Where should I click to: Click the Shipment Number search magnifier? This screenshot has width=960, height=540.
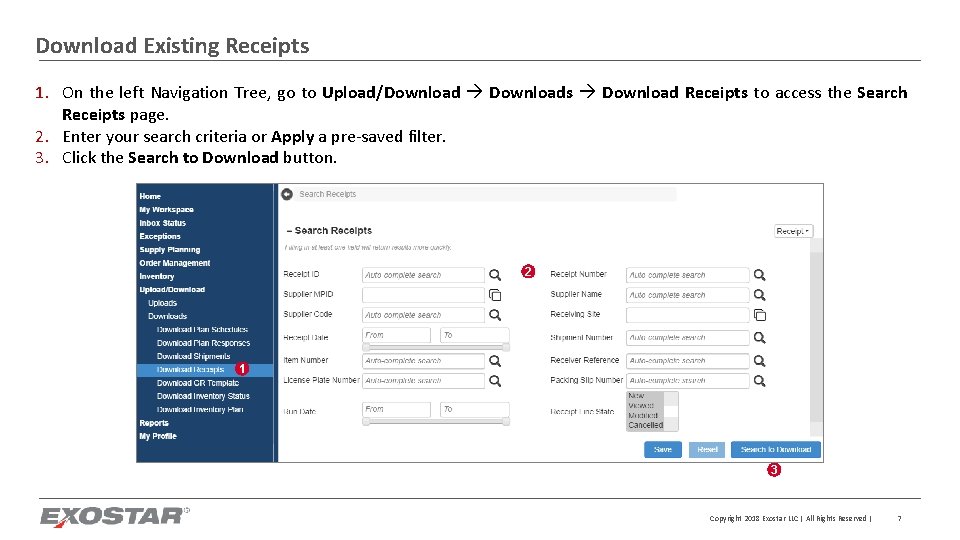760,338
